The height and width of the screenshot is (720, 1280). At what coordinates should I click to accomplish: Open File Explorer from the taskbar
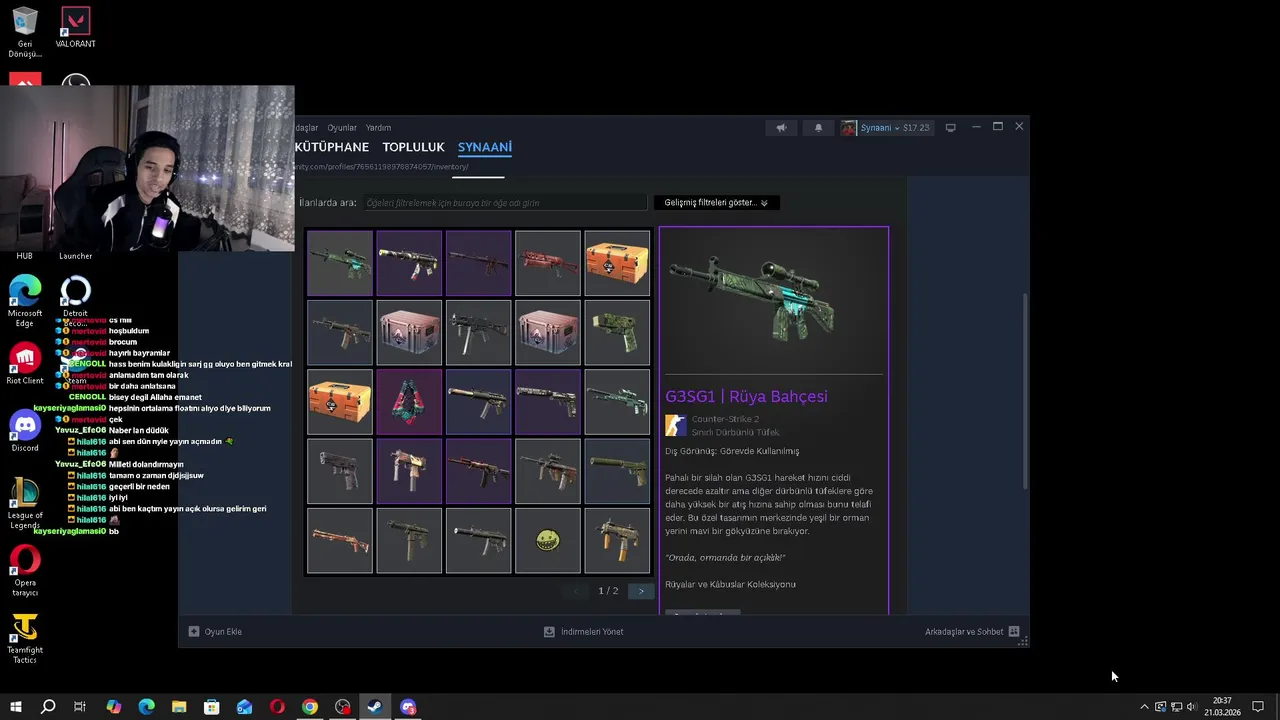pyautogui.click(x=179, y=707)
